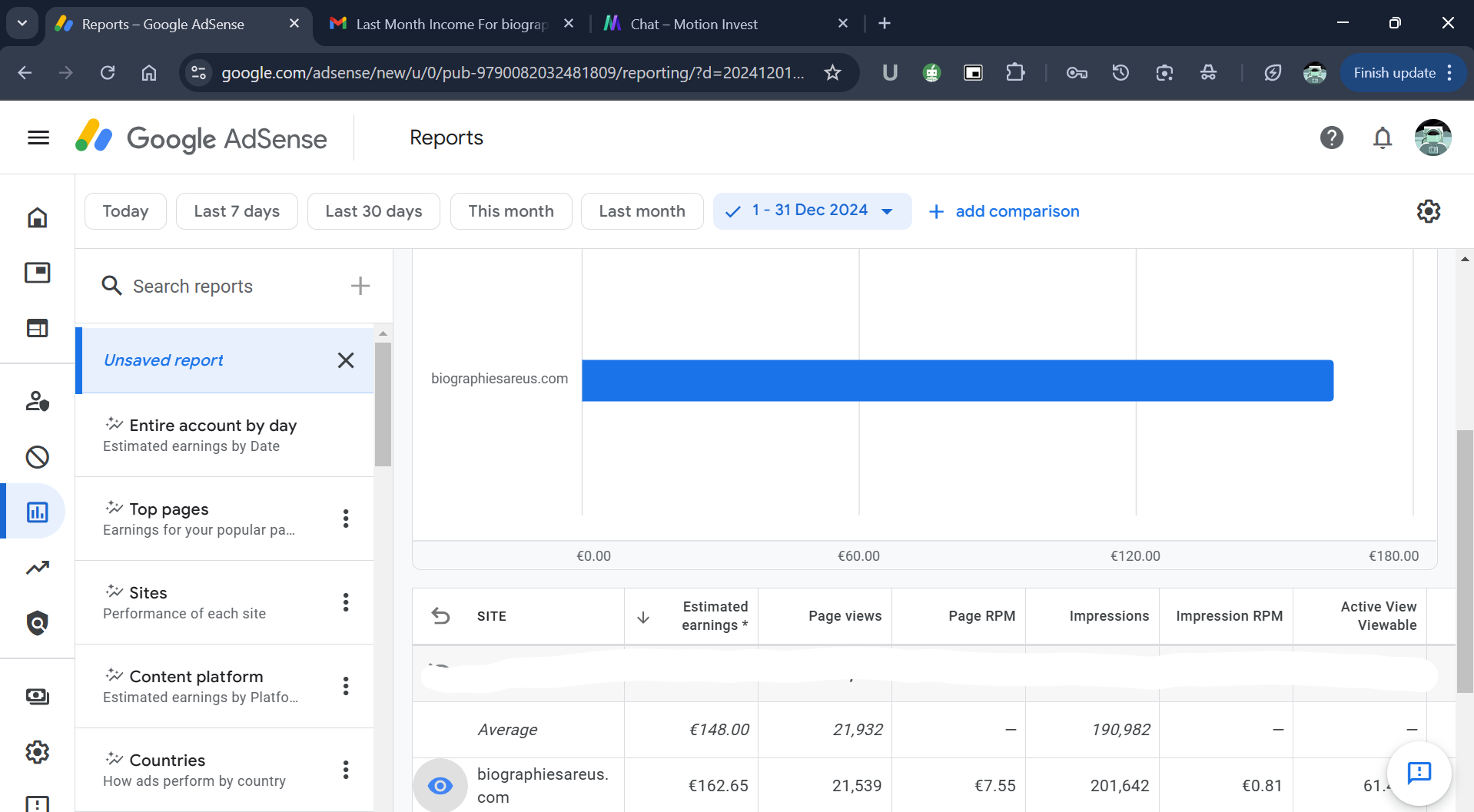The height and width of the screenshot is (812, 1474).
Task: Click the Google AdSense logo
Action: coord(201,138)
